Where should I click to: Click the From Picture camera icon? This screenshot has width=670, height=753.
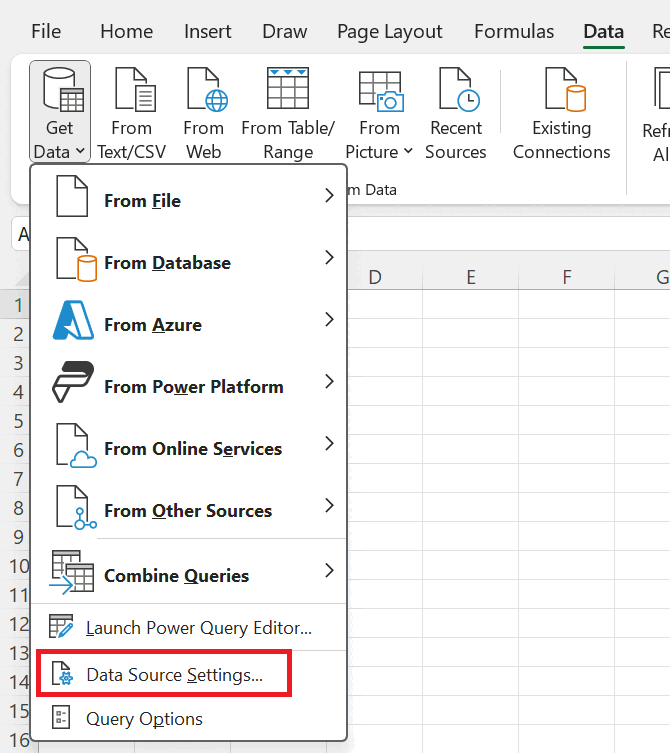tap(381, 91)
